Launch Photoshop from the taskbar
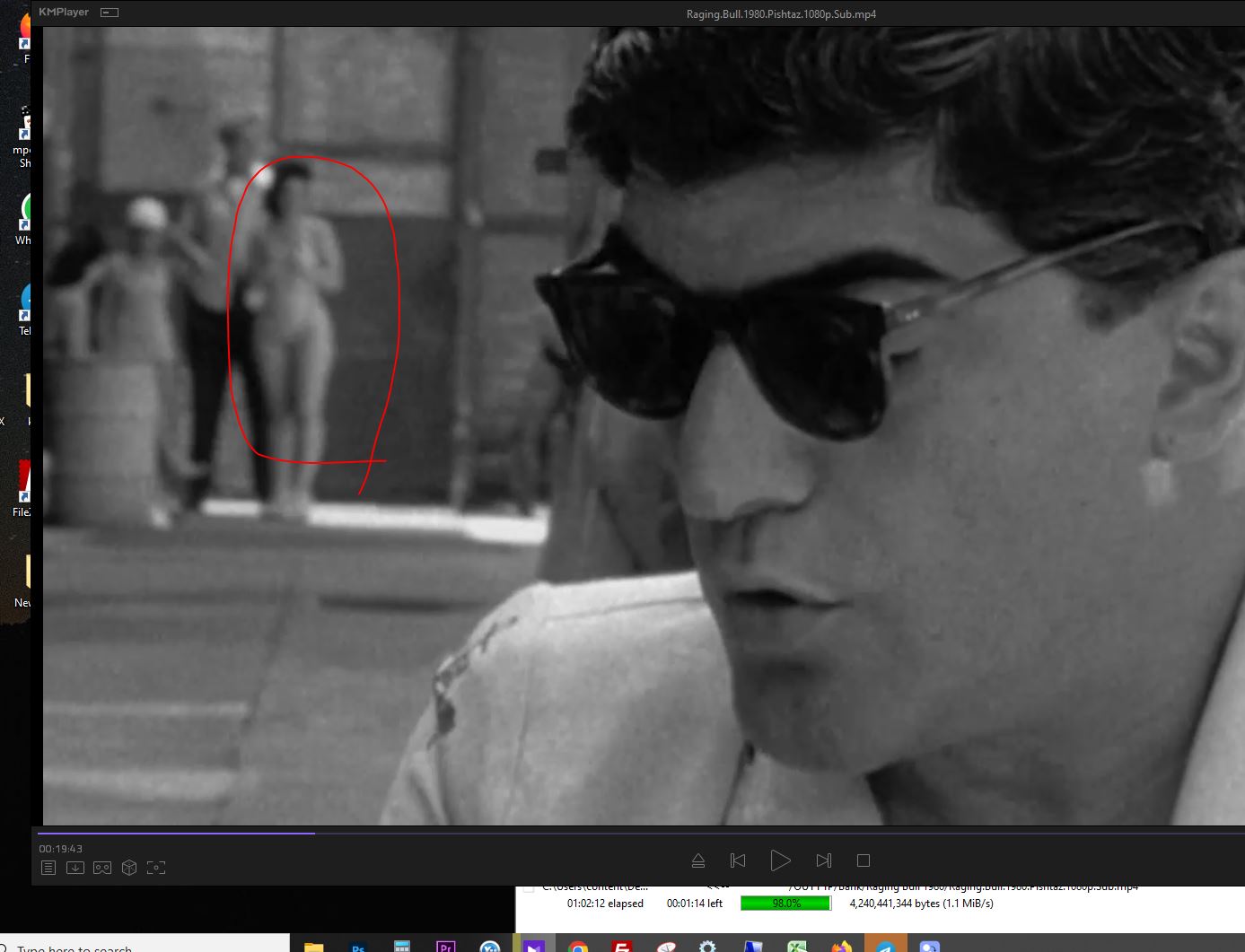1245x952 pixels. [x=358, y=947]
